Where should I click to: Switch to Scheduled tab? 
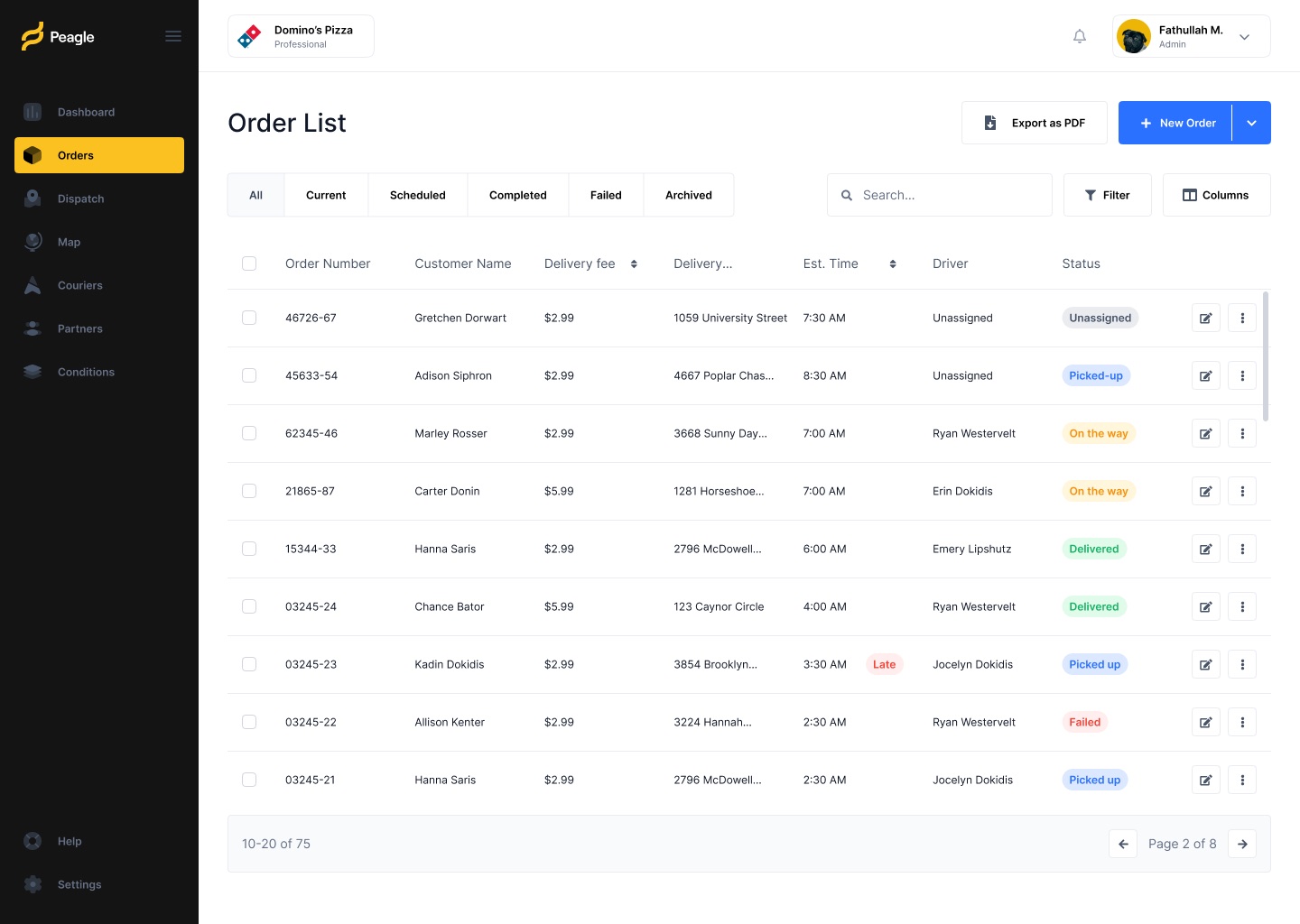[x=418, y=195]
